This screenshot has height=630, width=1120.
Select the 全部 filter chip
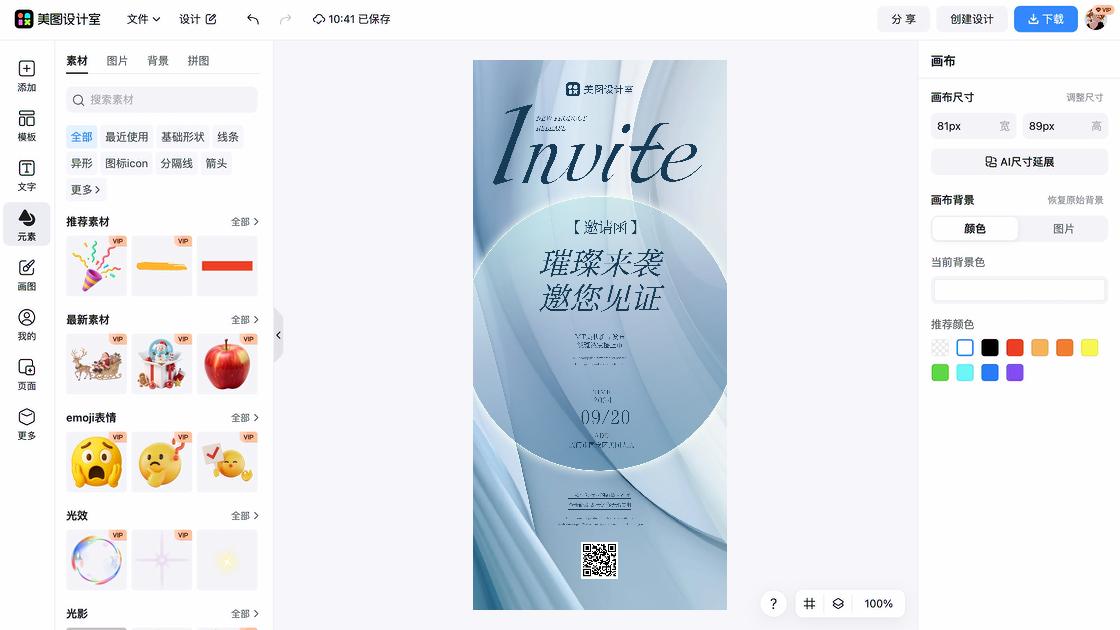[x=81, y=136]
